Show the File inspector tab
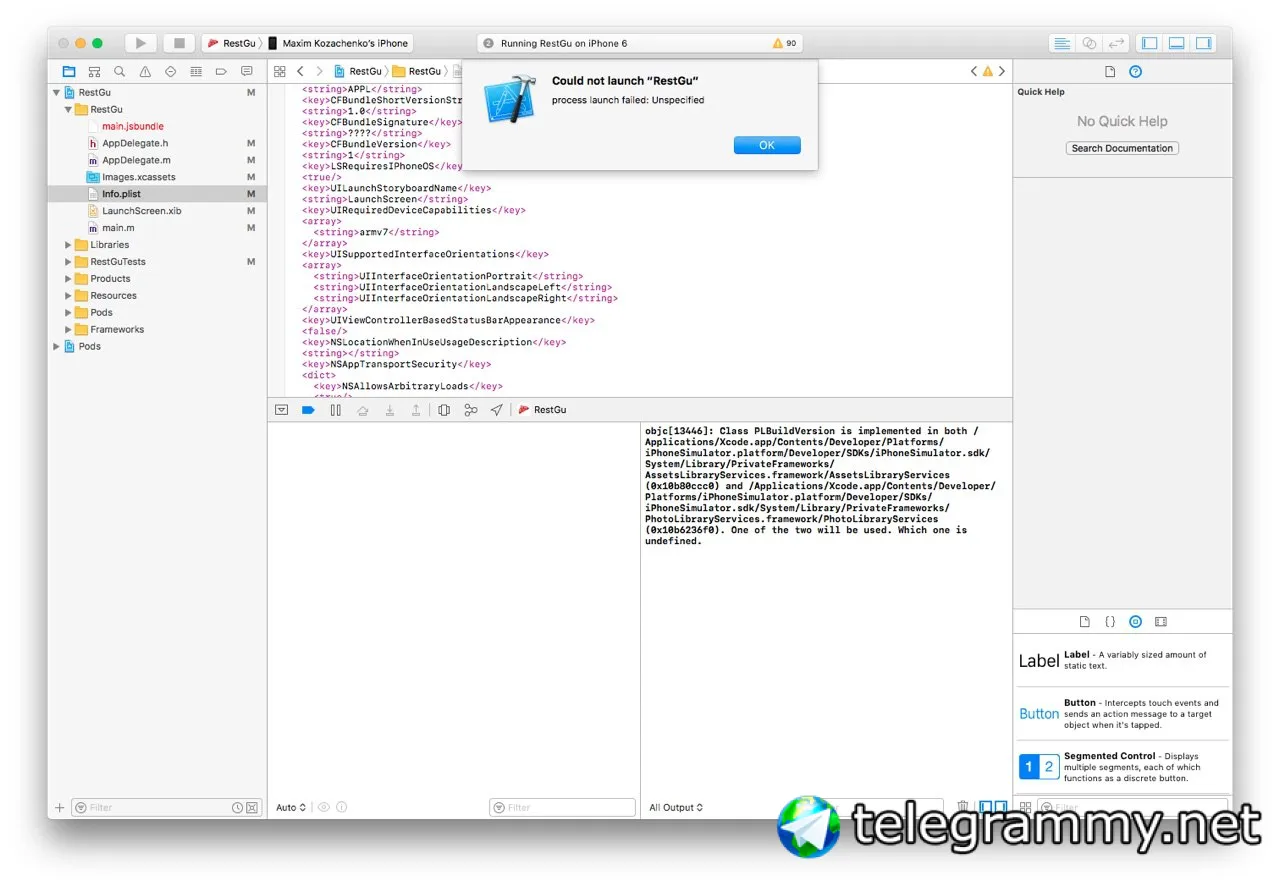 pos(1109,72)
